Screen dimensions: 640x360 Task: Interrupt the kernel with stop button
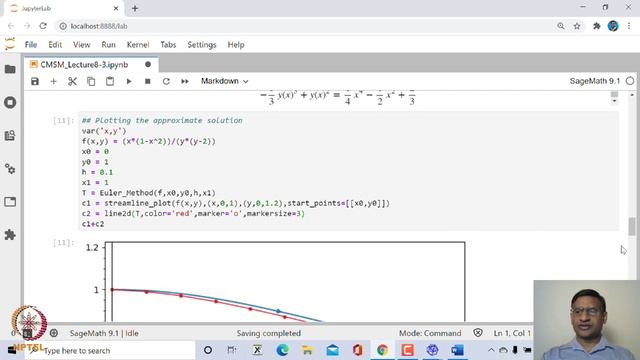point(148,81)
